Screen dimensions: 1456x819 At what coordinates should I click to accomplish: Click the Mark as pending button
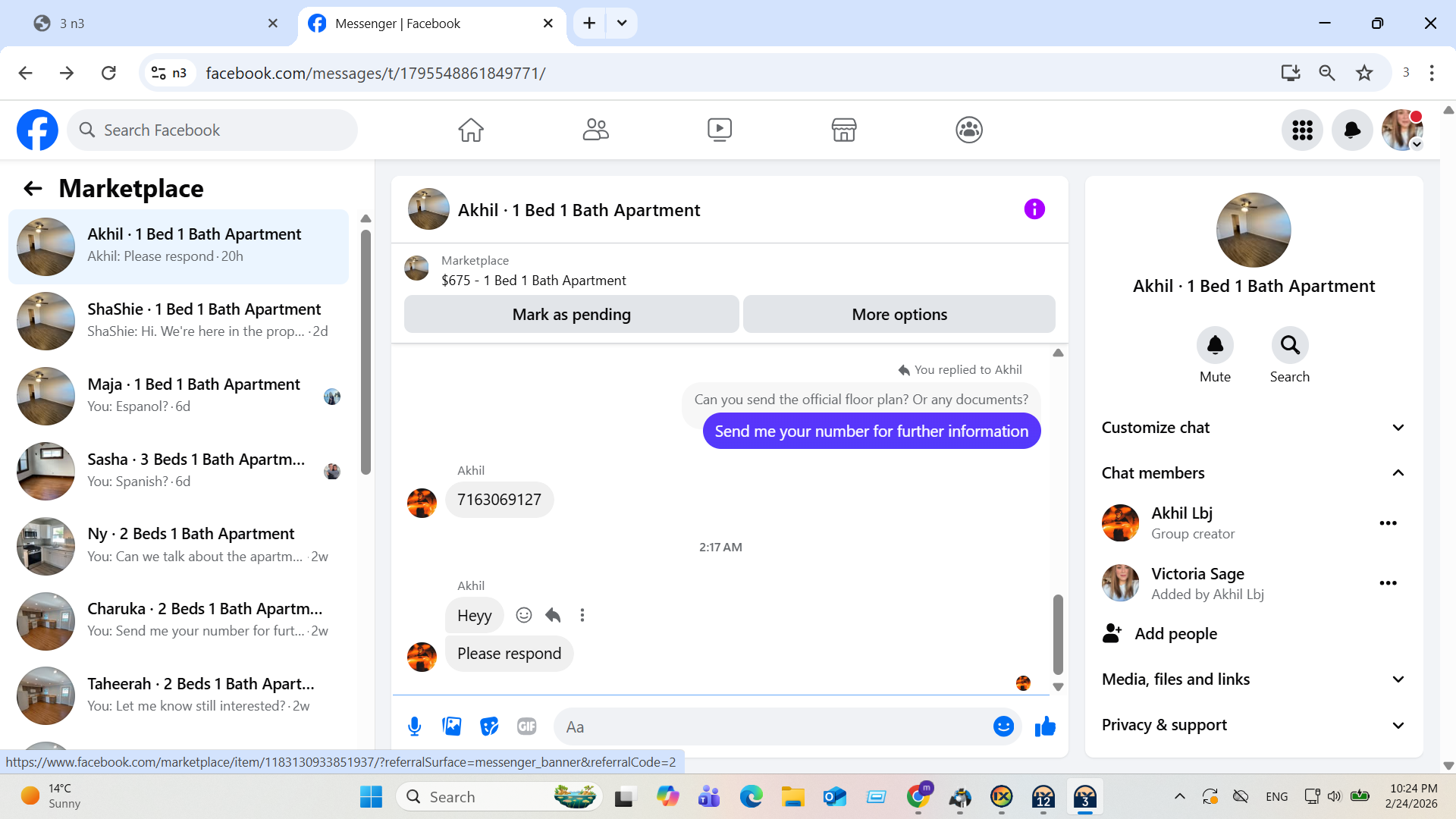pyautogui.click(x=571, y=314)
